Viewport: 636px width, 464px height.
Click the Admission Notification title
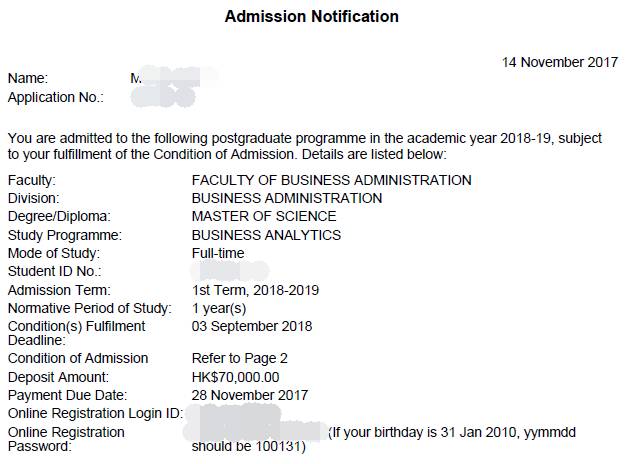(x=312, y=17)
